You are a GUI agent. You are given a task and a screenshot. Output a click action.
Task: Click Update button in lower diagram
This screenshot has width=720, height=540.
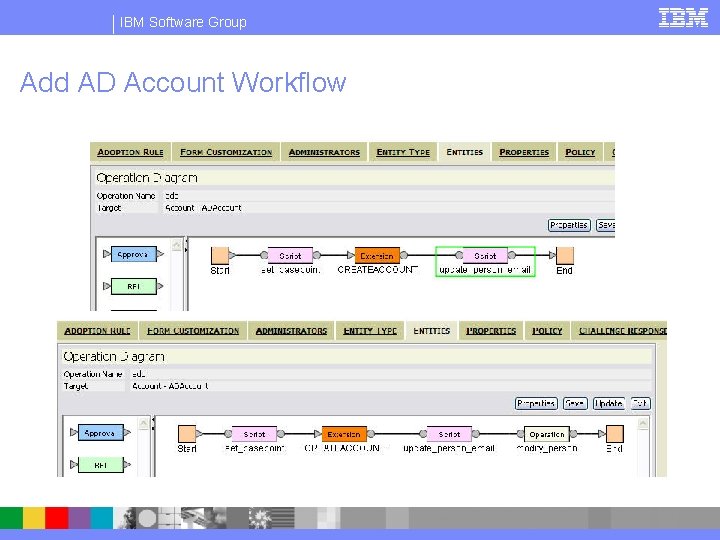coord(609,404)
